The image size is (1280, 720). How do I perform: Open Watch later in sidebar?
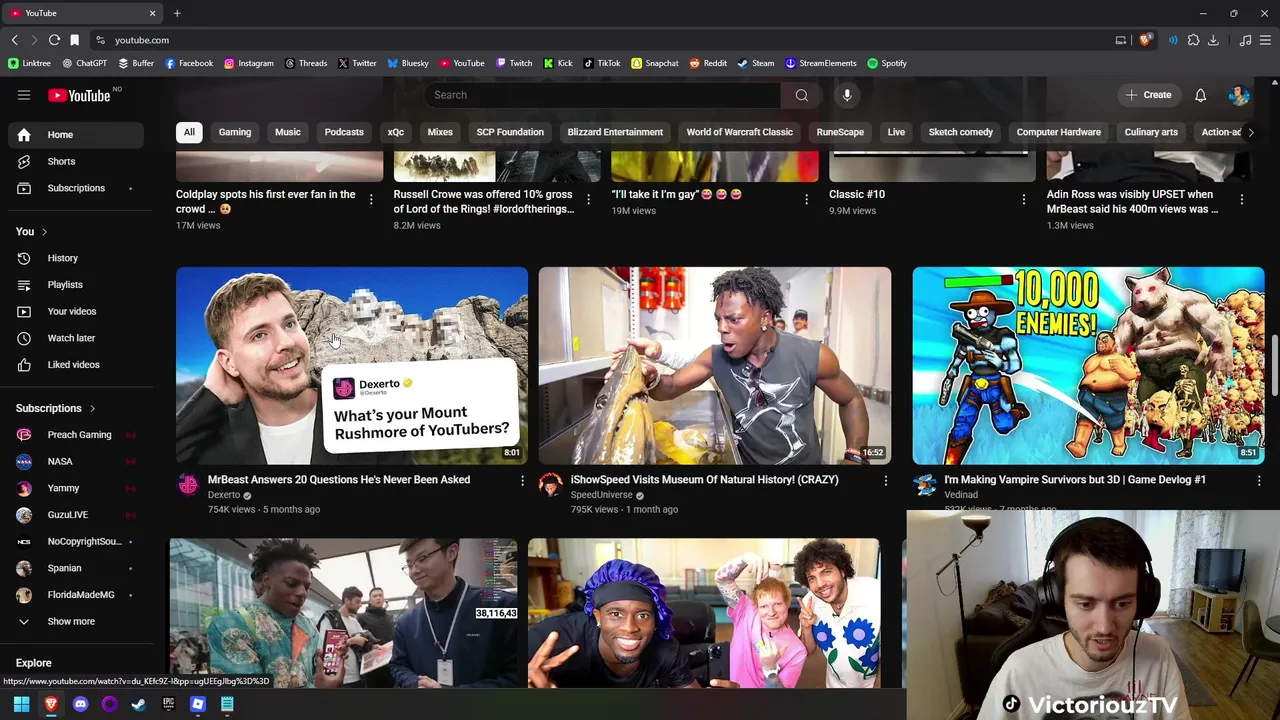(x=78, y=338)
